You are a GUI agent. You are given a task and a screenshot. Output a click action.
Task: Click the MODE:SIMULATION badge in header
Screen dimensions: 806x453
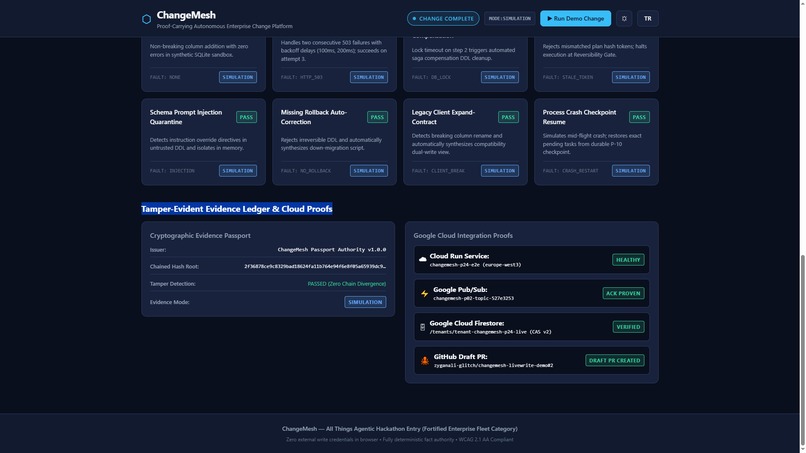tap(509, 19)
